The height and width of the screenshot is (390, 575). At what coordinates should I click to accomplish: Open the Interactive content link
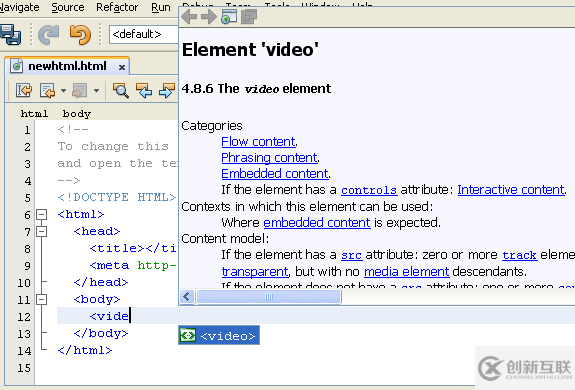coord(511,190)
